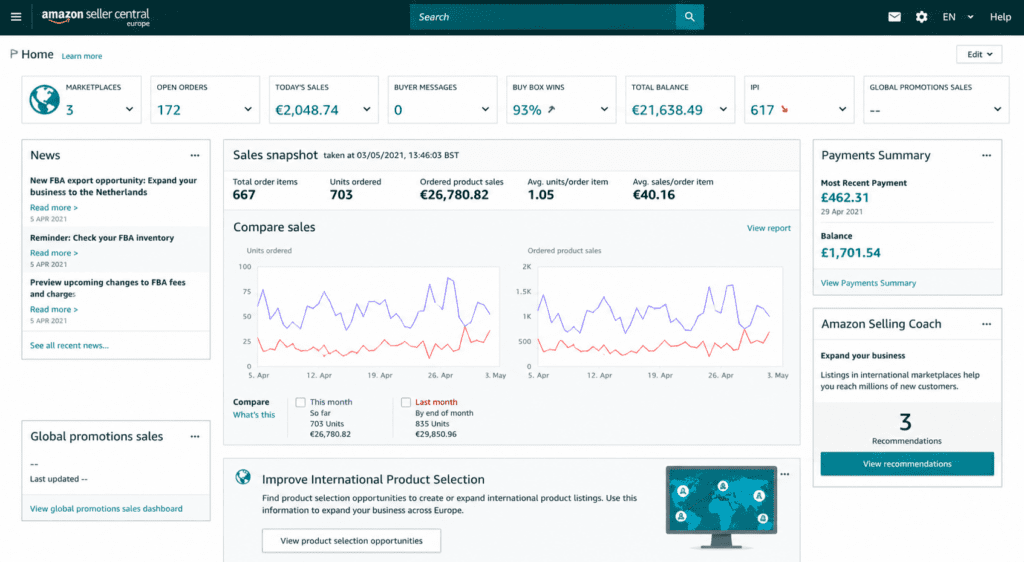The image size is (1024, 562).
Task: Click the Marketplaces globe icon
Action: point(44,100)
